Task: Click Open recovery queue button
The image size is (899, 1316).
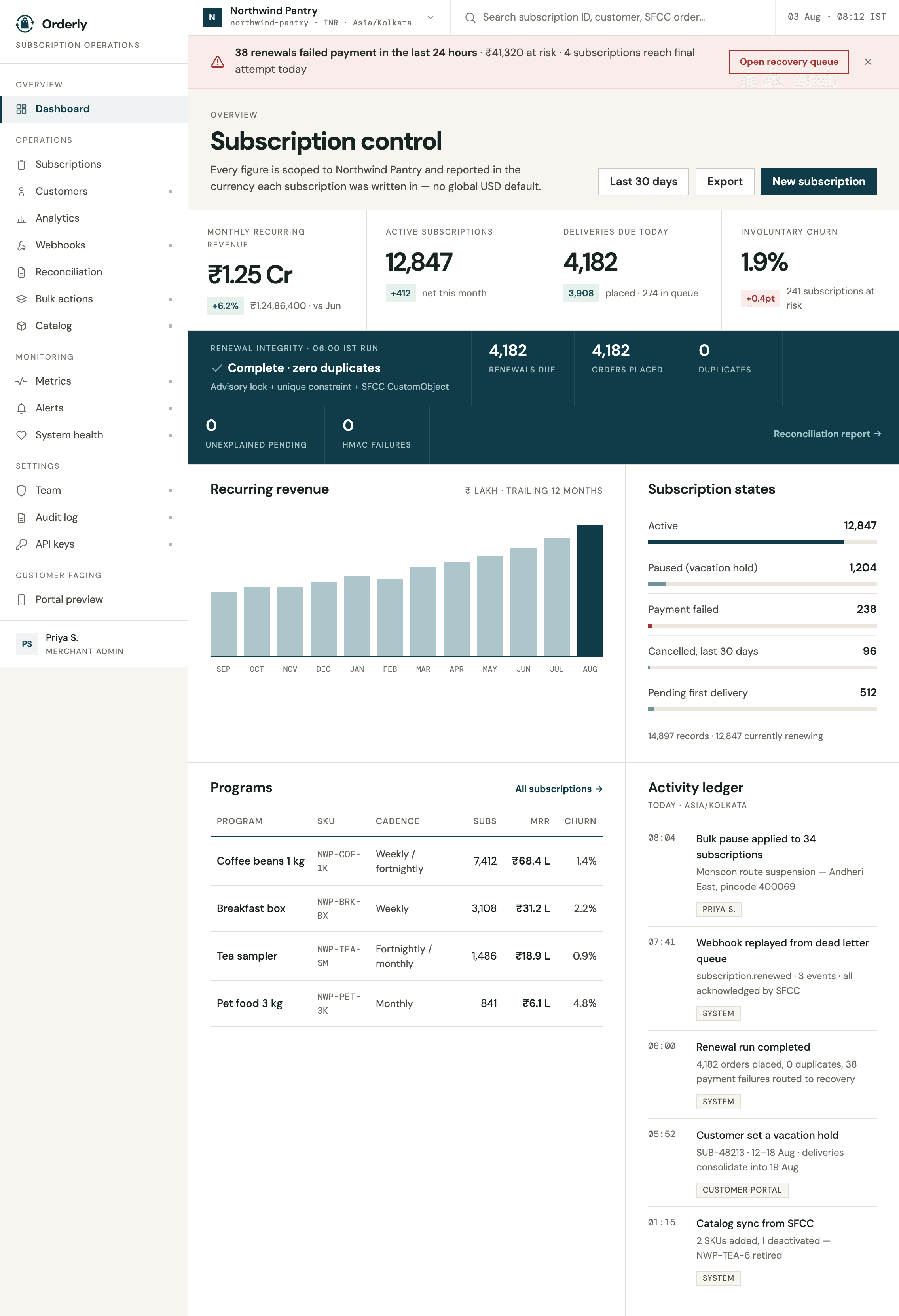Action: click(789, 62)
